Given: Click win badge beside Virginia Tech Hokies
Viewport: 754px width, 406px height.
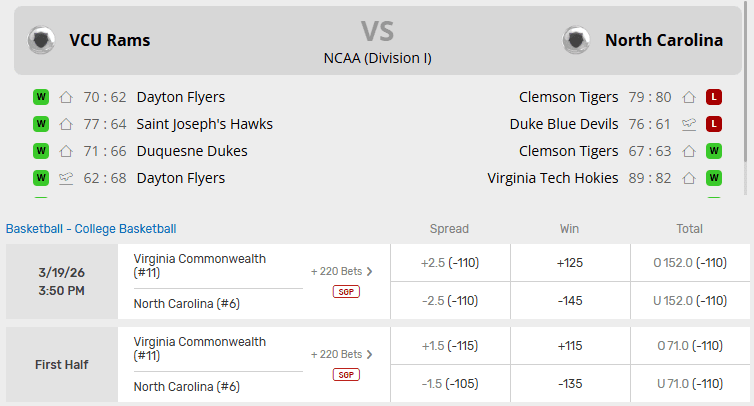Looking at the screenshot, I should pyautogui.click(x=714, y=178).
